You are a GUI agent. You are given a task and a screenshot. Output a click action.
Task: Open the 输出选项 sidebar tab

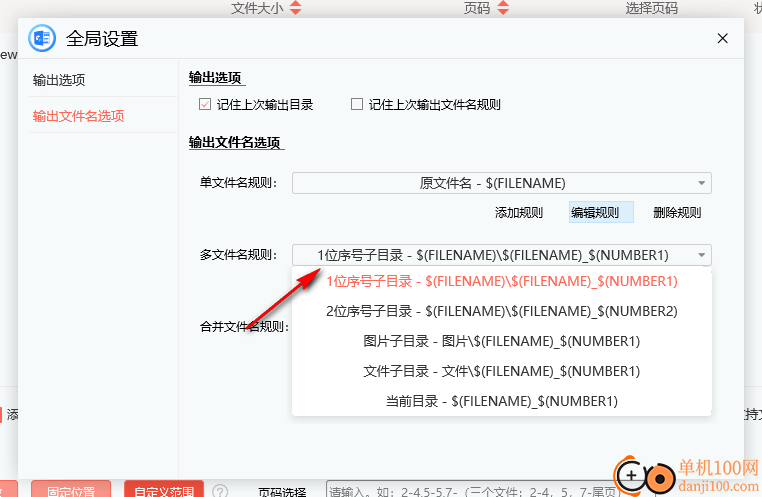[103, 80]
